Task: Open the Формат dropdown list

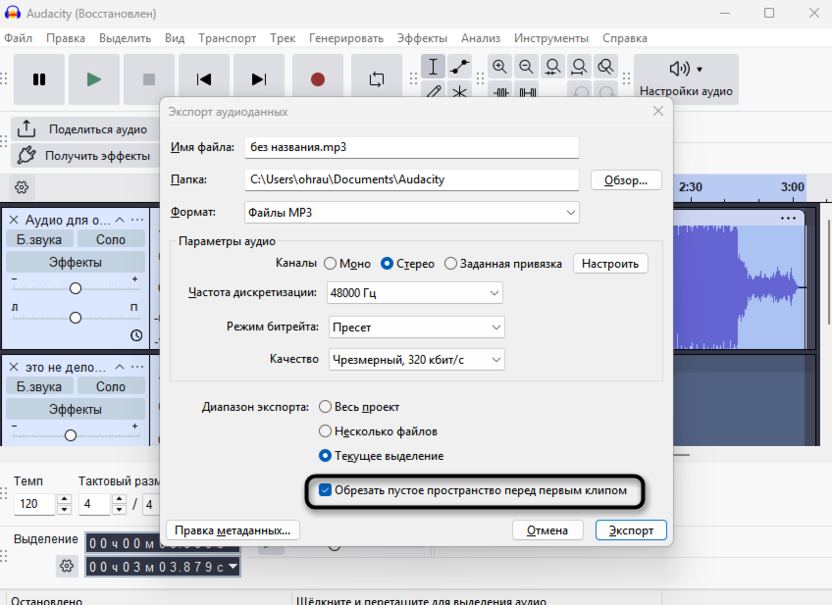Action: [x=411, y=212]
